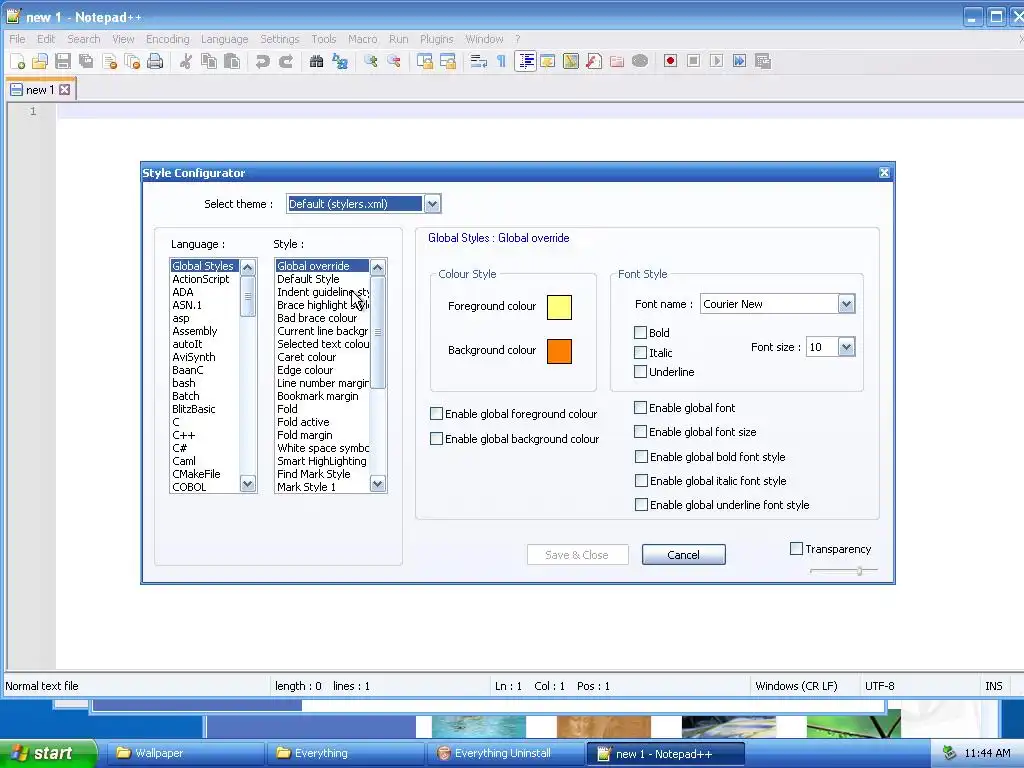1024x768 pixels.
Task: Click Style list scroll down arrow
Action: click(x=377, y=484)
